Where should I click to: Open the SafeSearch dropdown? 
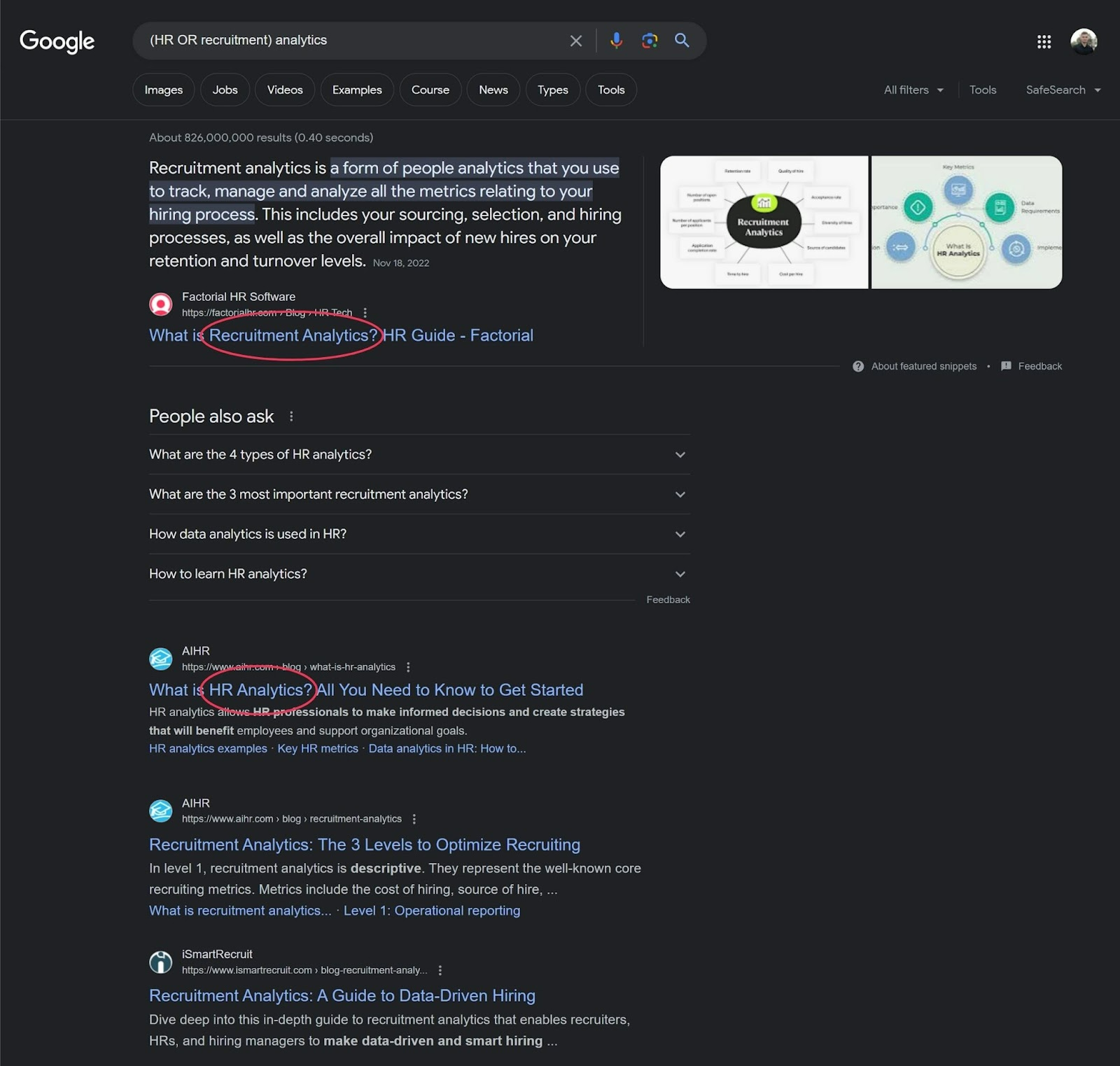tap(1063, 90)
